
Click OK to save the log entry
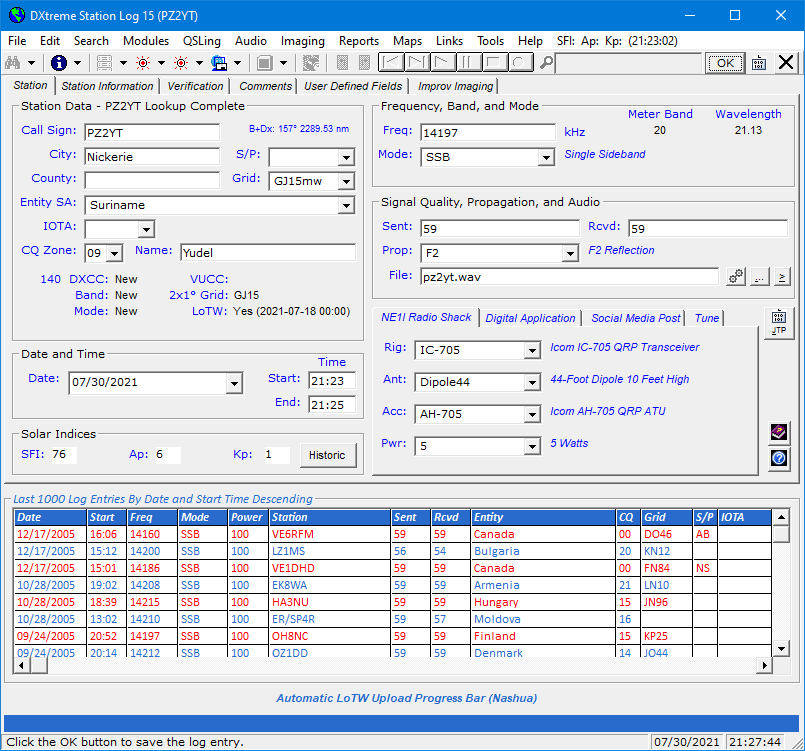pos(724,62)
